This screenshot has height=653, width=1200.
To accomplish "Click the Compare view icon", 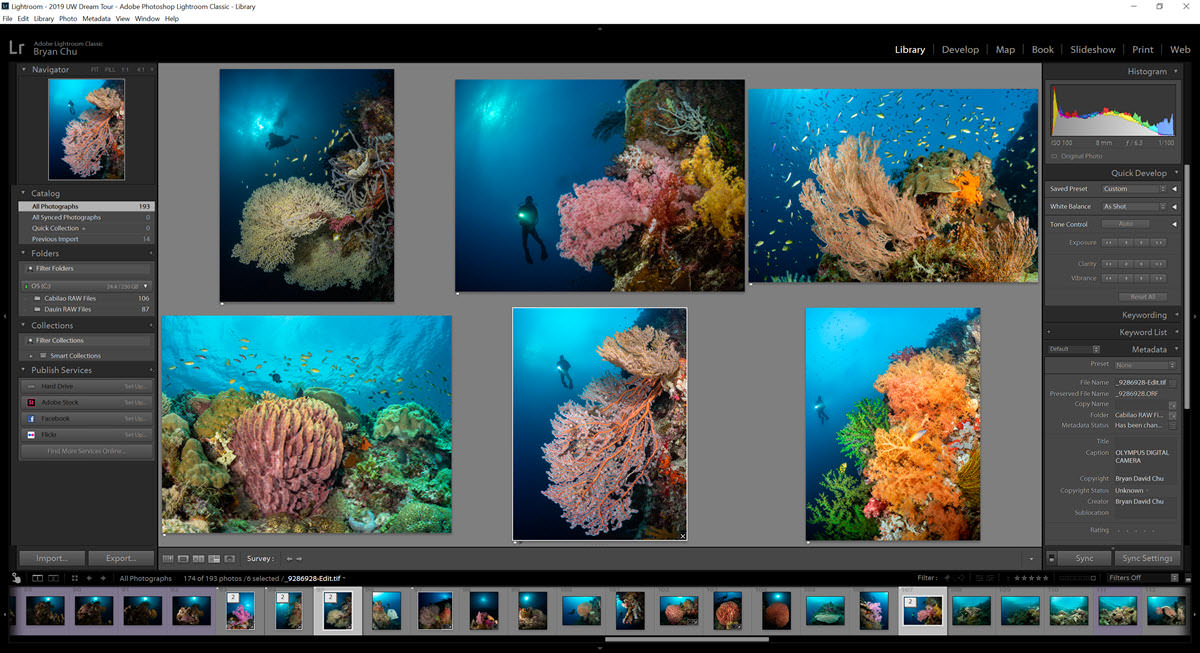I will point(199,558).
